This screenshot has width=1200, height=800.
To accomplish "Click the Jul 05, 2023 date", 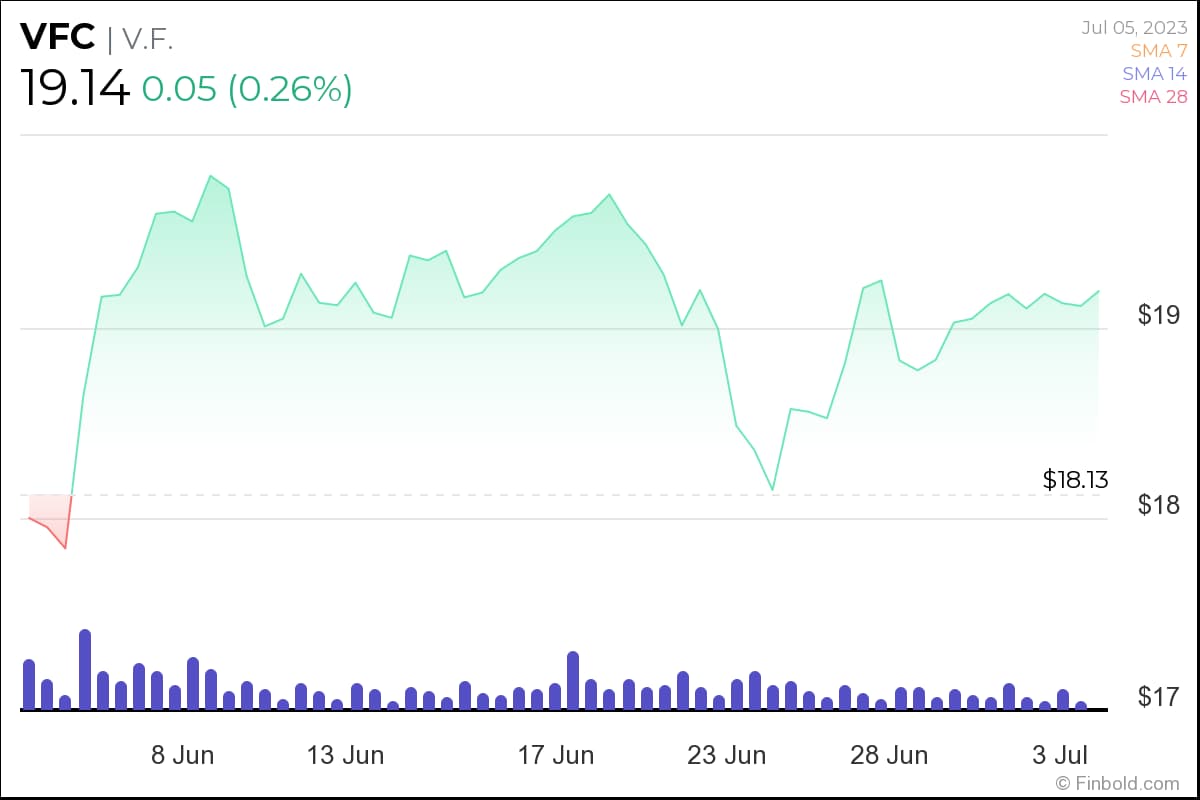I will tap(1134, 27).
